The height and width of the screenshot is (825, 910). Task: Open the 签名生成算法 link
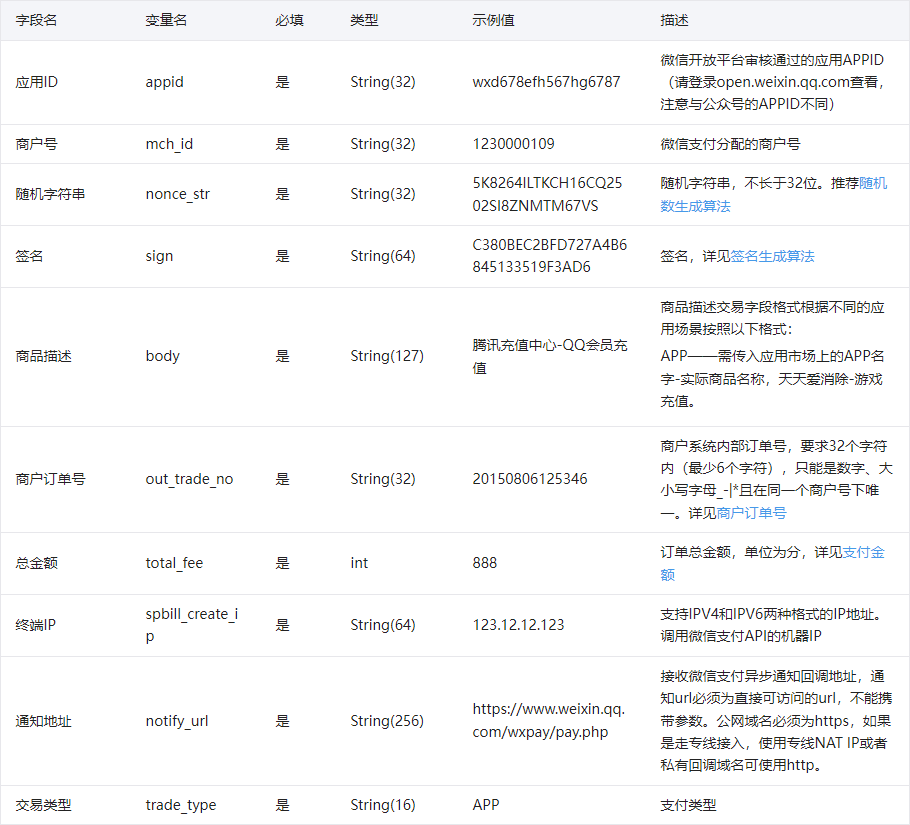pyautogui.click(x=772, y=256)
